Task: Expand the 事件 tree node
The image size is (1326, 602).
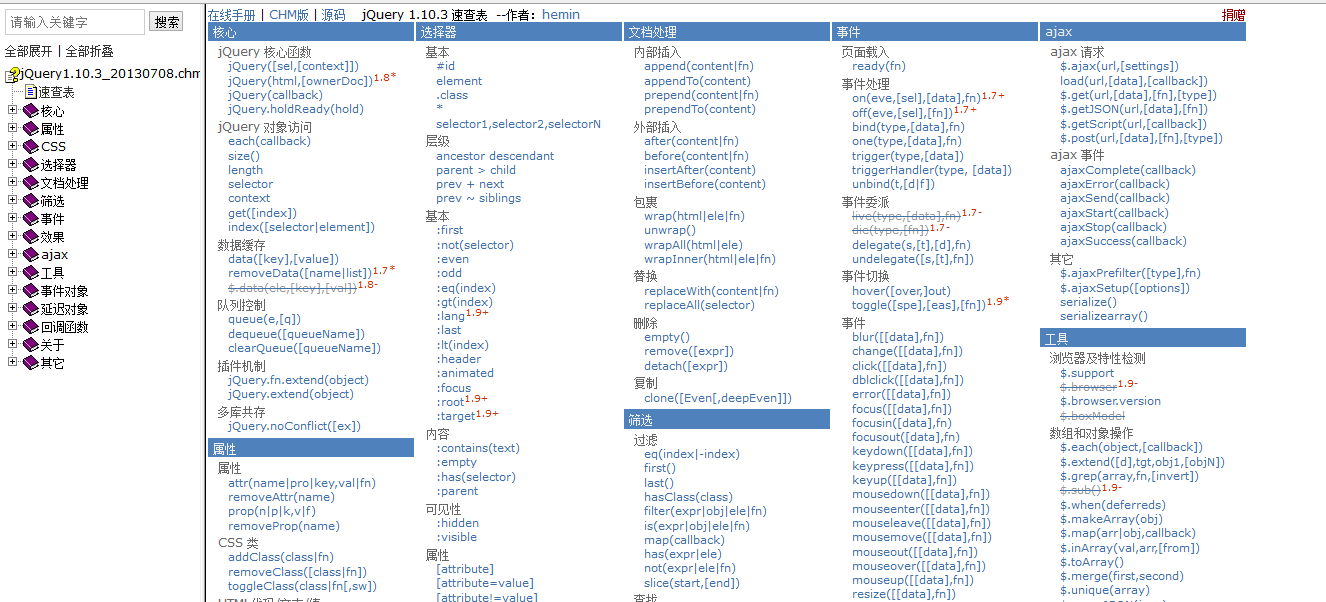Action: (12, 219)
